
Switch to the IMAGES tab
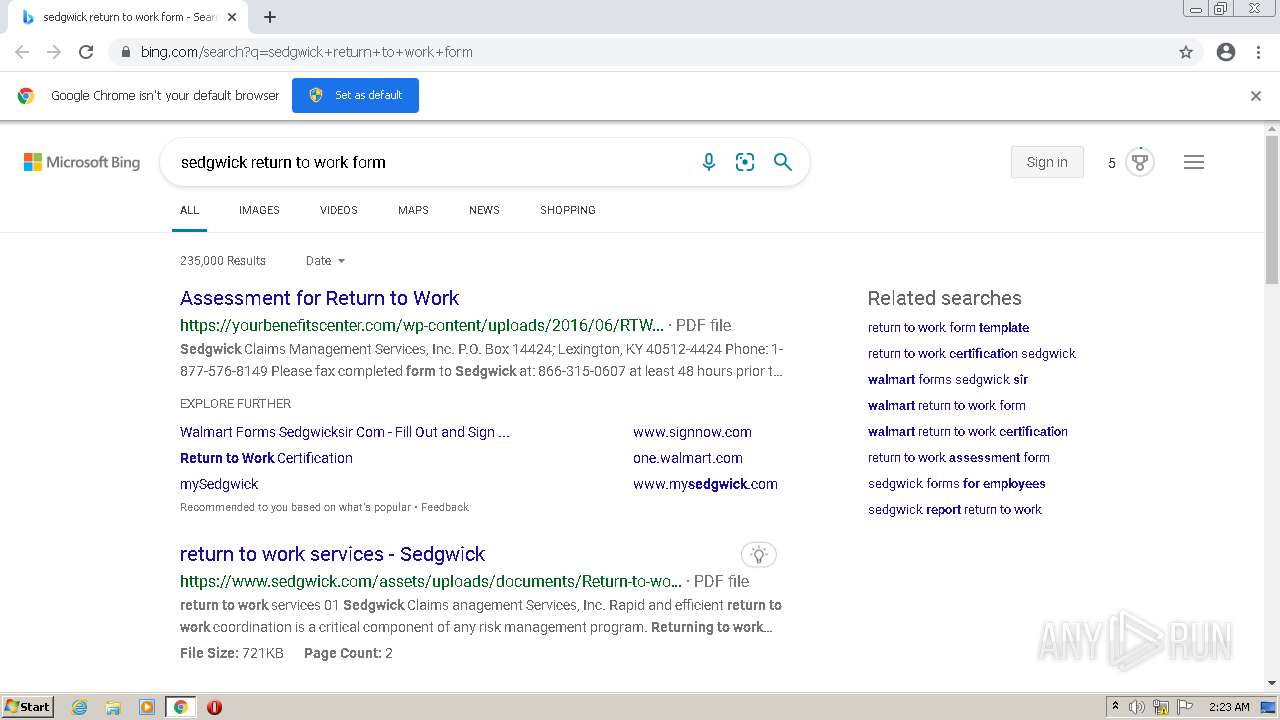259,210
